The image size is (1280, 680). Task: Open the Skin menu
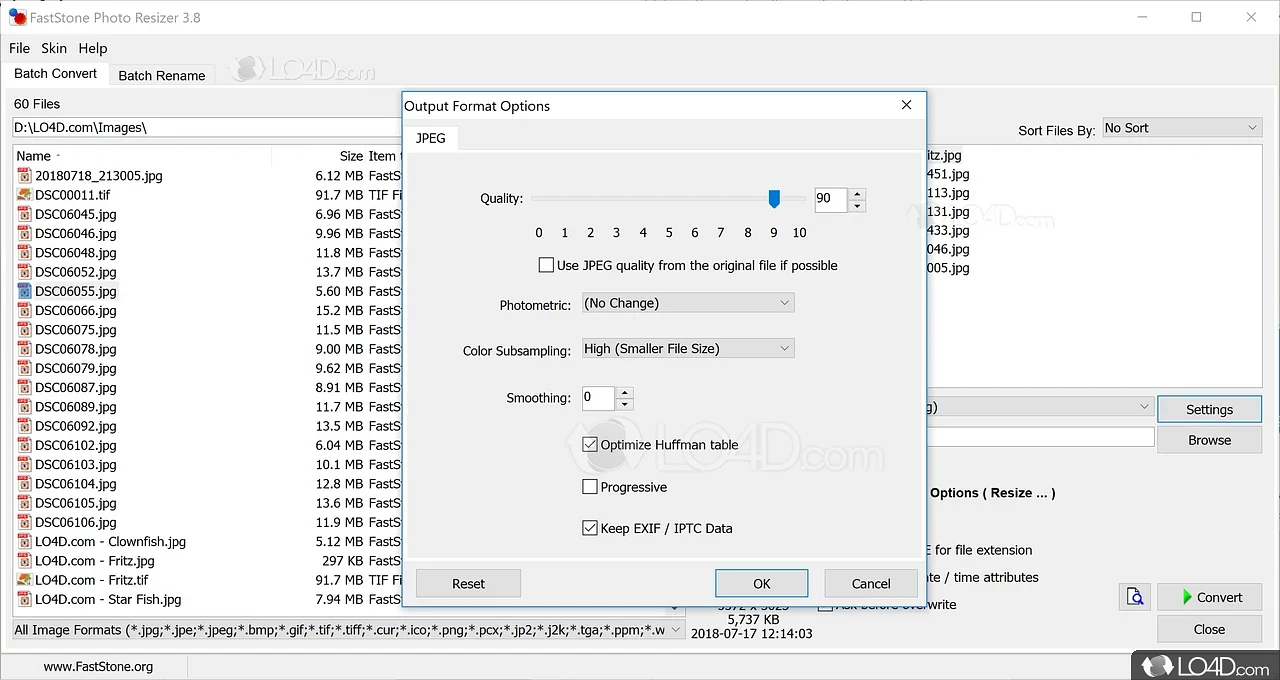click(x=54, y=48)
